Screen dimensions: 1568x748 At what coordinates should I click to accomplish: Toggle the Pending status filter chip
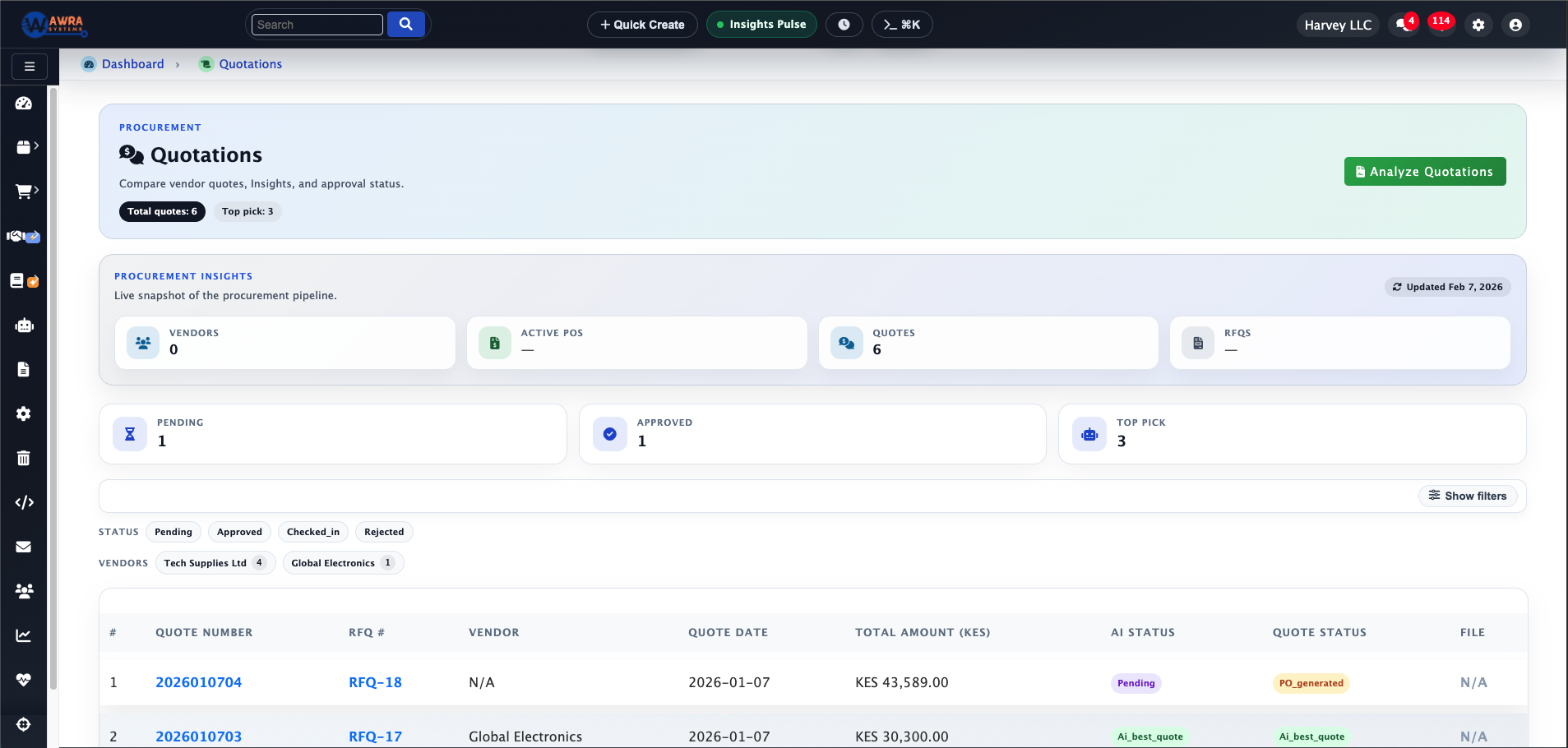(x=173, y=532)
